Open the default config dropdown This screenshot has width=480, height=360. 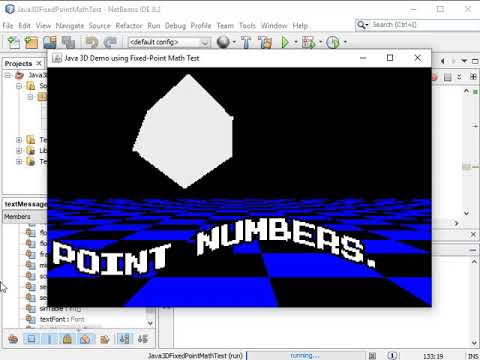coord(169,42)
